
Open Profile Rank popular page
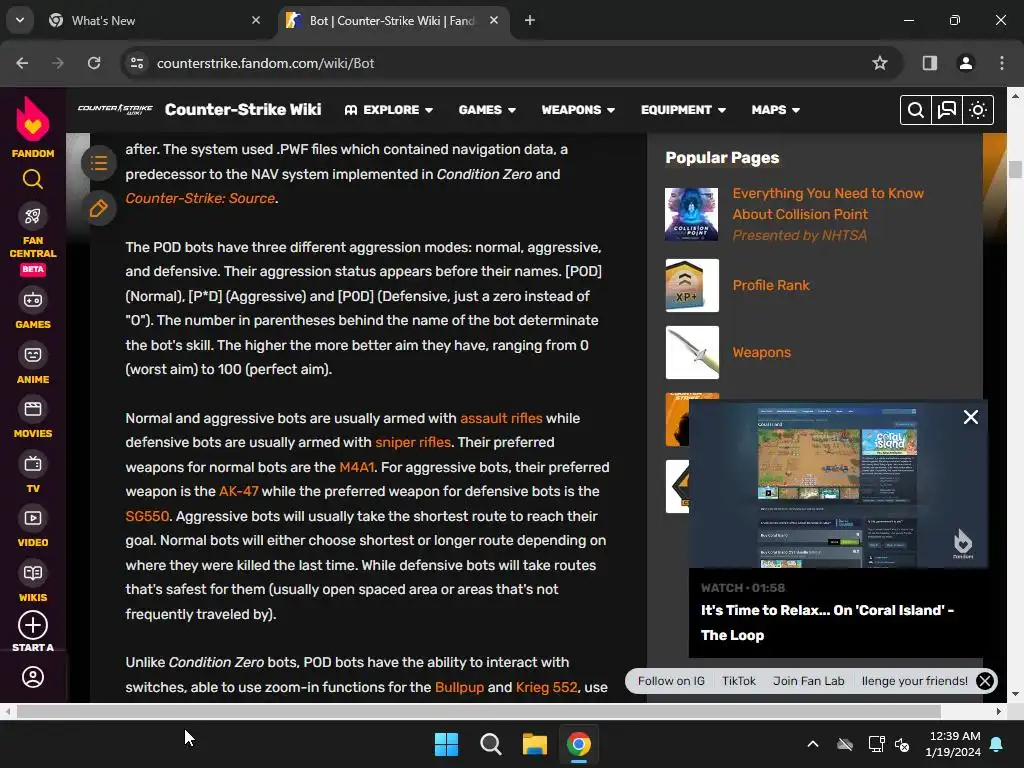point(771,285)
